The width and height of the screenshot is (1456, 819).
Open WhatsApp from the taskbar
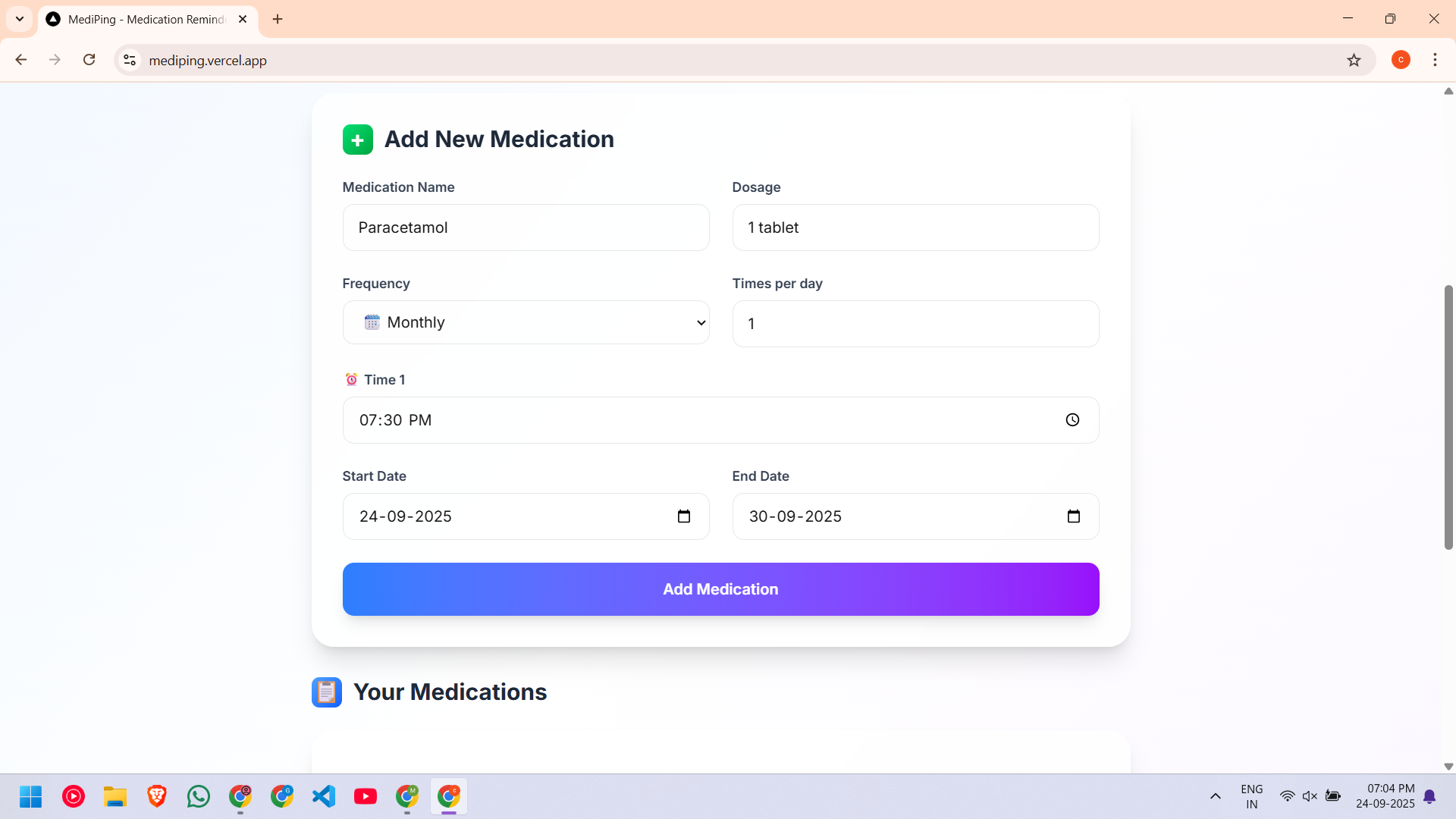coord(199,796)
